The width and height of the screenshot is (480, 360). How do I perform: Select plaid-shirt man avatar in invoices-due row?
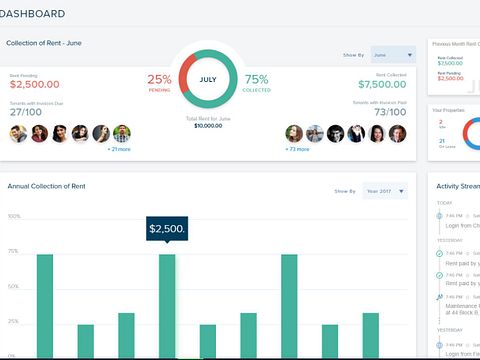click(122, 134)
